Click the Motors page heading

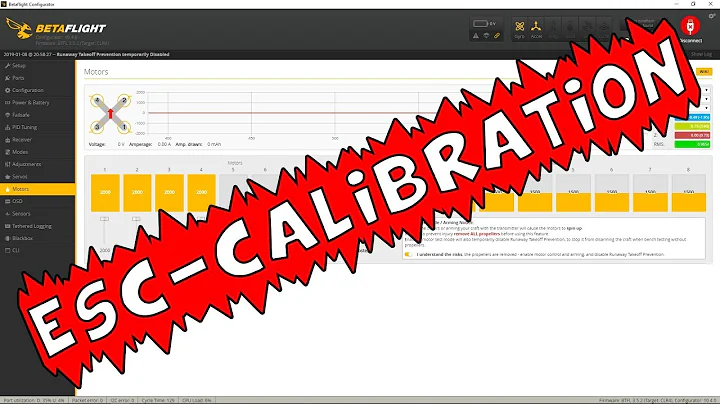click(x=96, y=72)
